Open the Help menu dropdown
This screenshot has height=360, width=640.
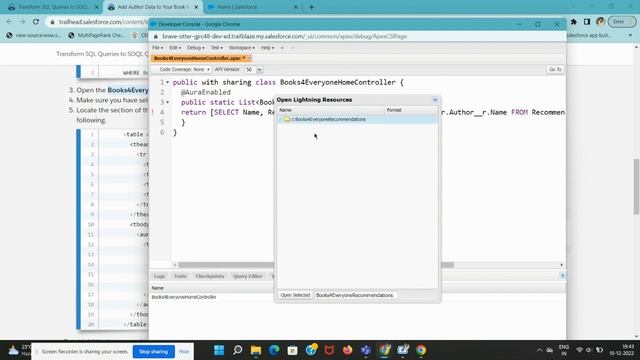267,48
